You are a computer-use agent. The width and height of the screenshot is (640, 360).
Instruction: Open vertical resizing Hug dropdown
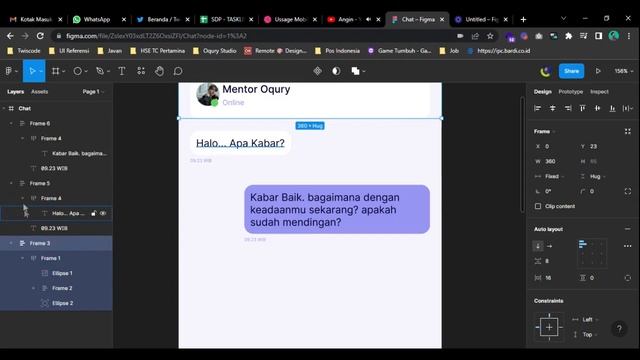593,176
